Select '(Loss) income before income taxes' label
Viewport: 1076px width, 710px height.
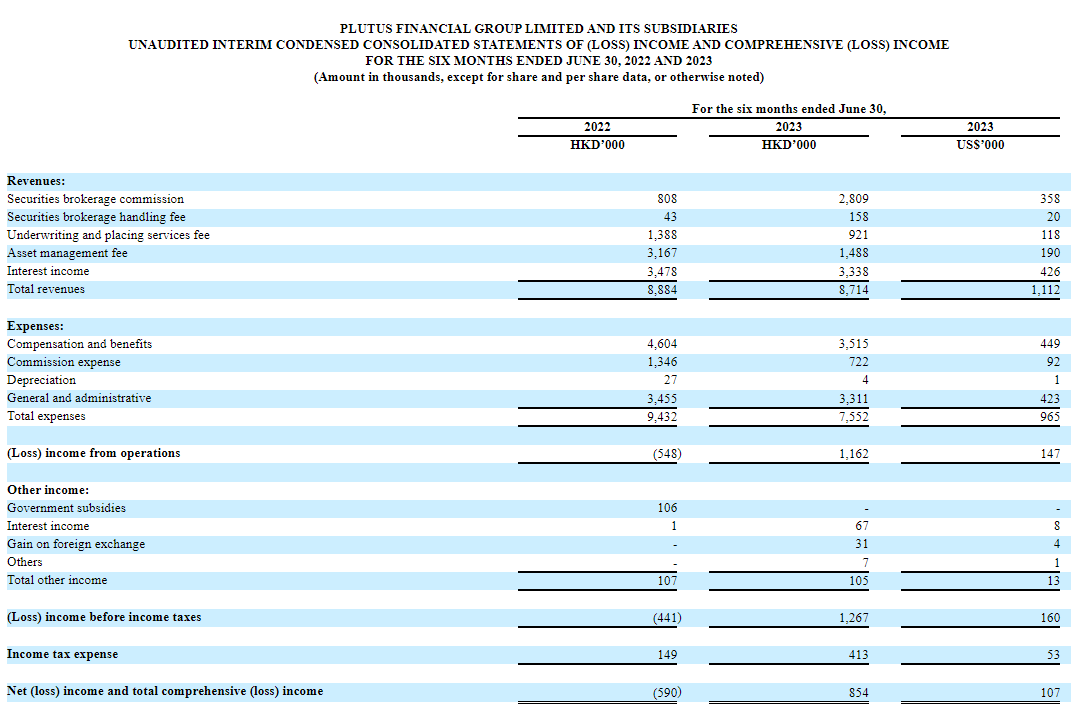(104, 617)
